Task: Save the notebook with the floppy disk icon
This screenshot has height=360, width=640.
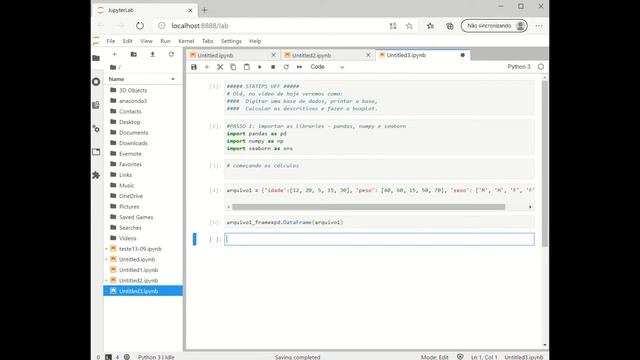Action: pos(194,67)
